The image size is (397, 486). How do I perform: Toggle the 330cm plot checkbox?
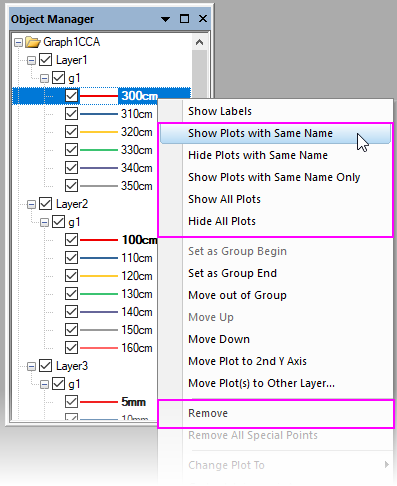[71, 150]
